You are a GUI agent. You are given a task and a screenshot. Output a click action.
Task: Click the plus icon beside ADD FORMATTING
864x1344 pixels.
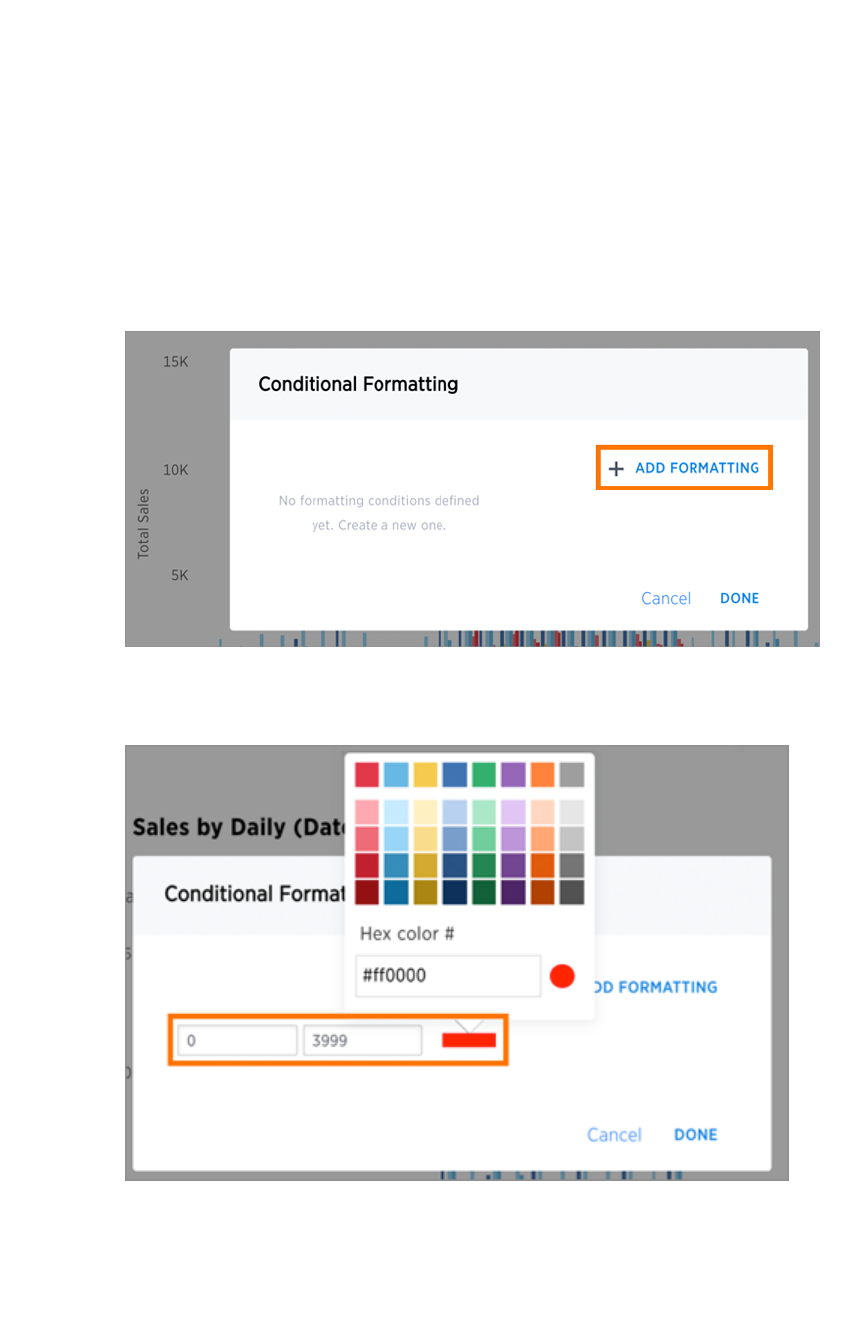coord(616,468)
